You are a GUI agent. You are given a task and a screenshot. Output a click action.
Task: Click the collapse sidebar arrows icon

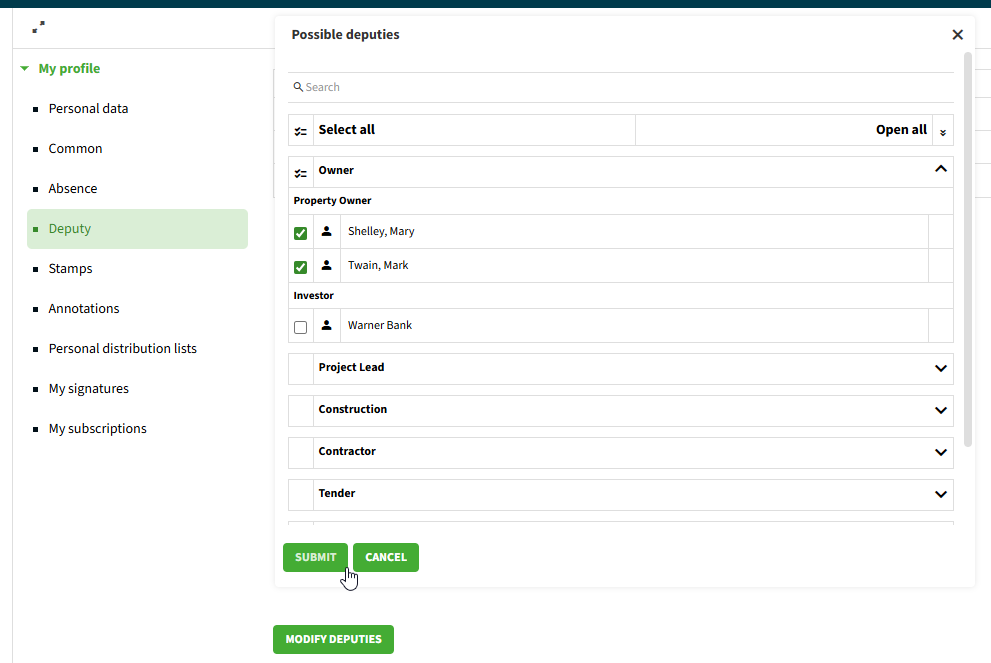[x=39, y=27]
